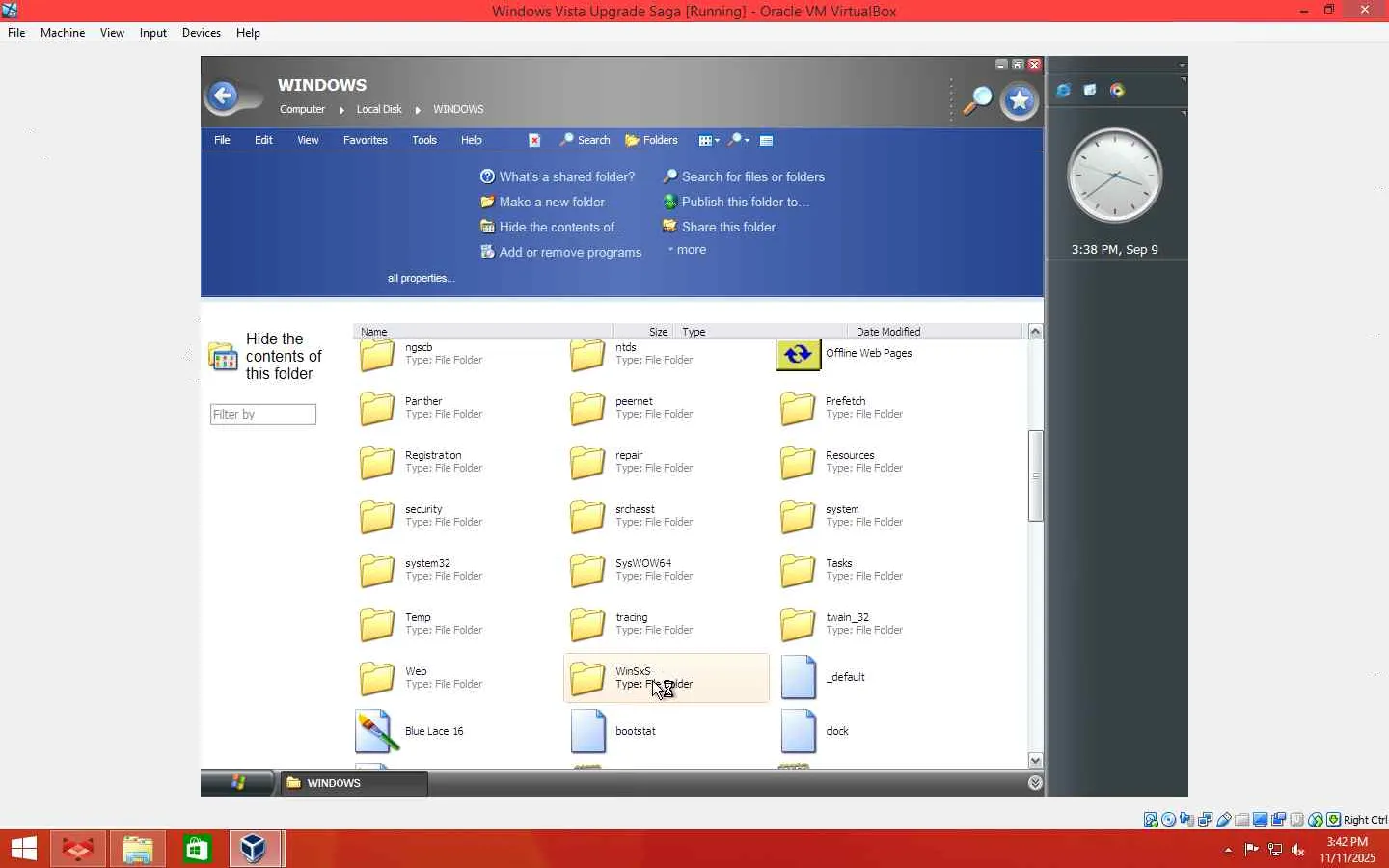Sort by the Date Modified column header

tap(934, 332)
